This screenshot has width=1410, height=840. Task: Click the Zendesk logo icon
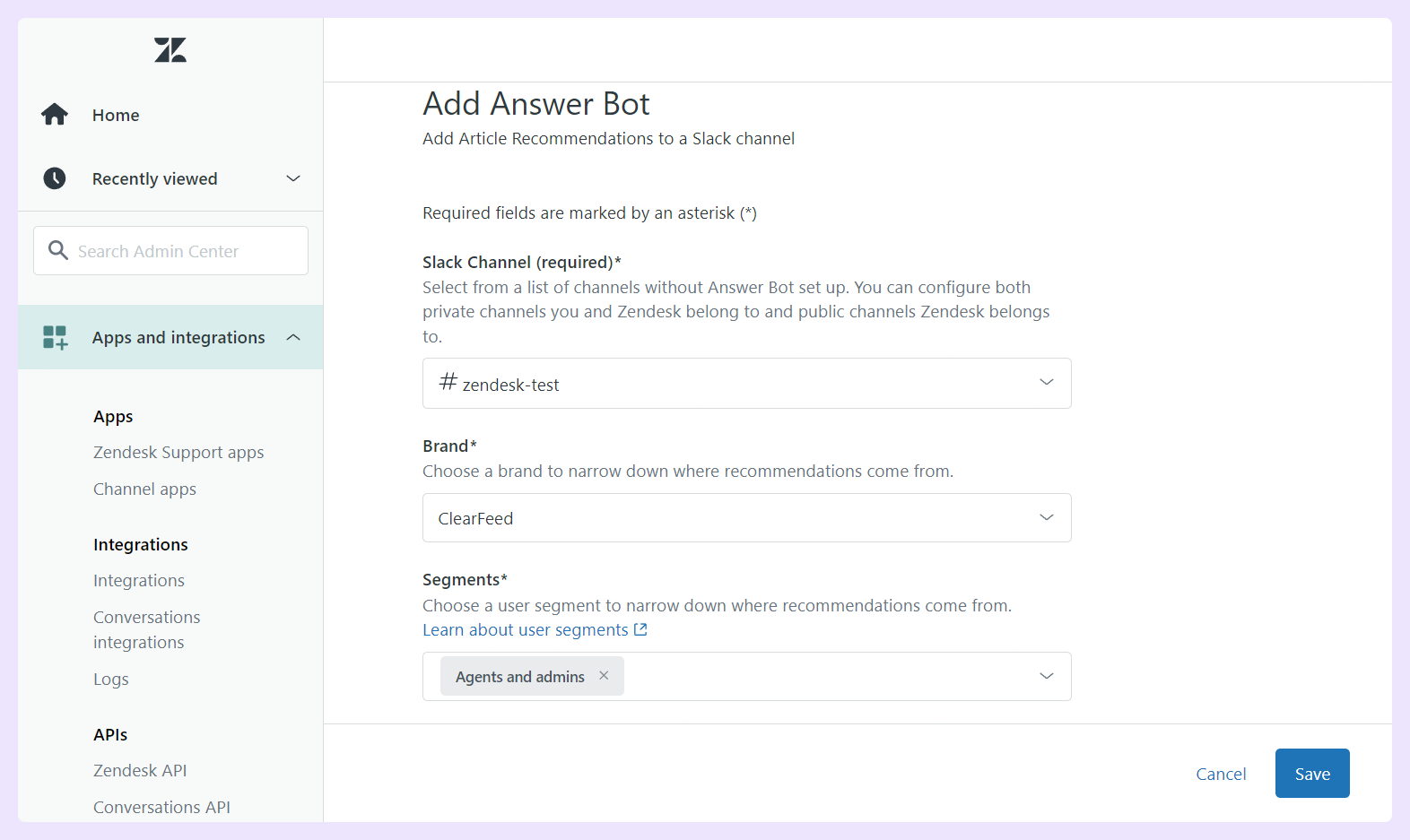[170, 50]
